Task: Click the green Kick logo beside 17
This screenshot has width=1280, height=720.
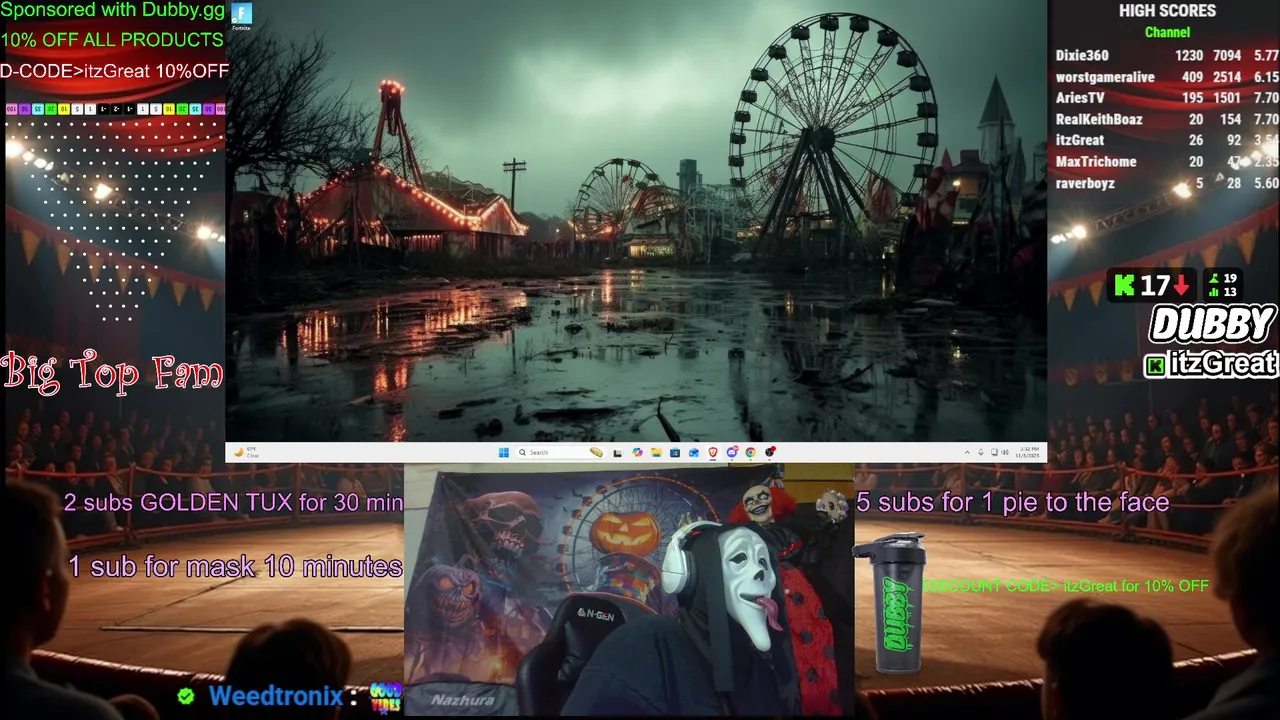Action: tap(1125, 286)
